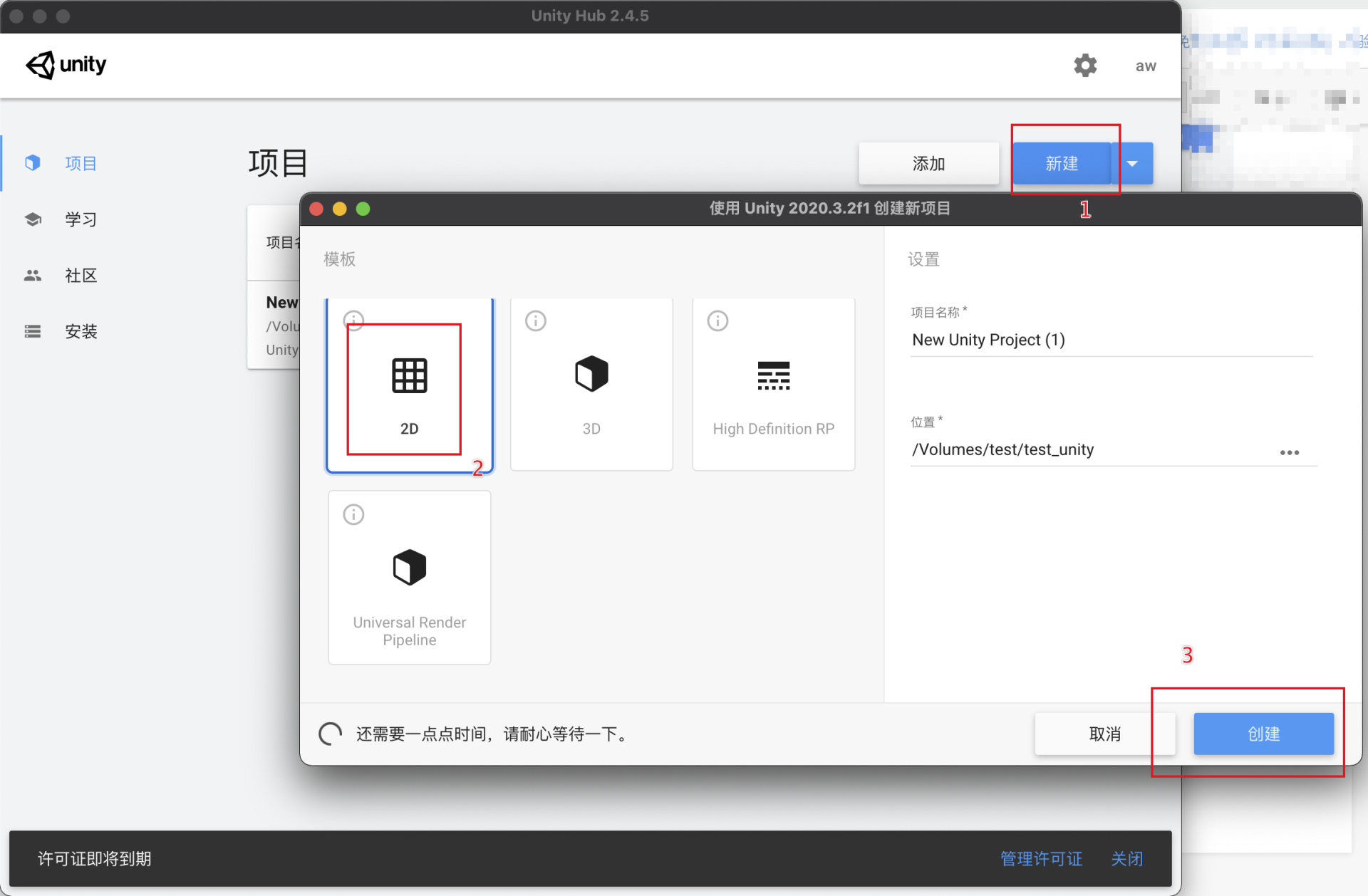
Task: Click the 许可证即将到期 license warning text
Action: (x=94, y=859)
